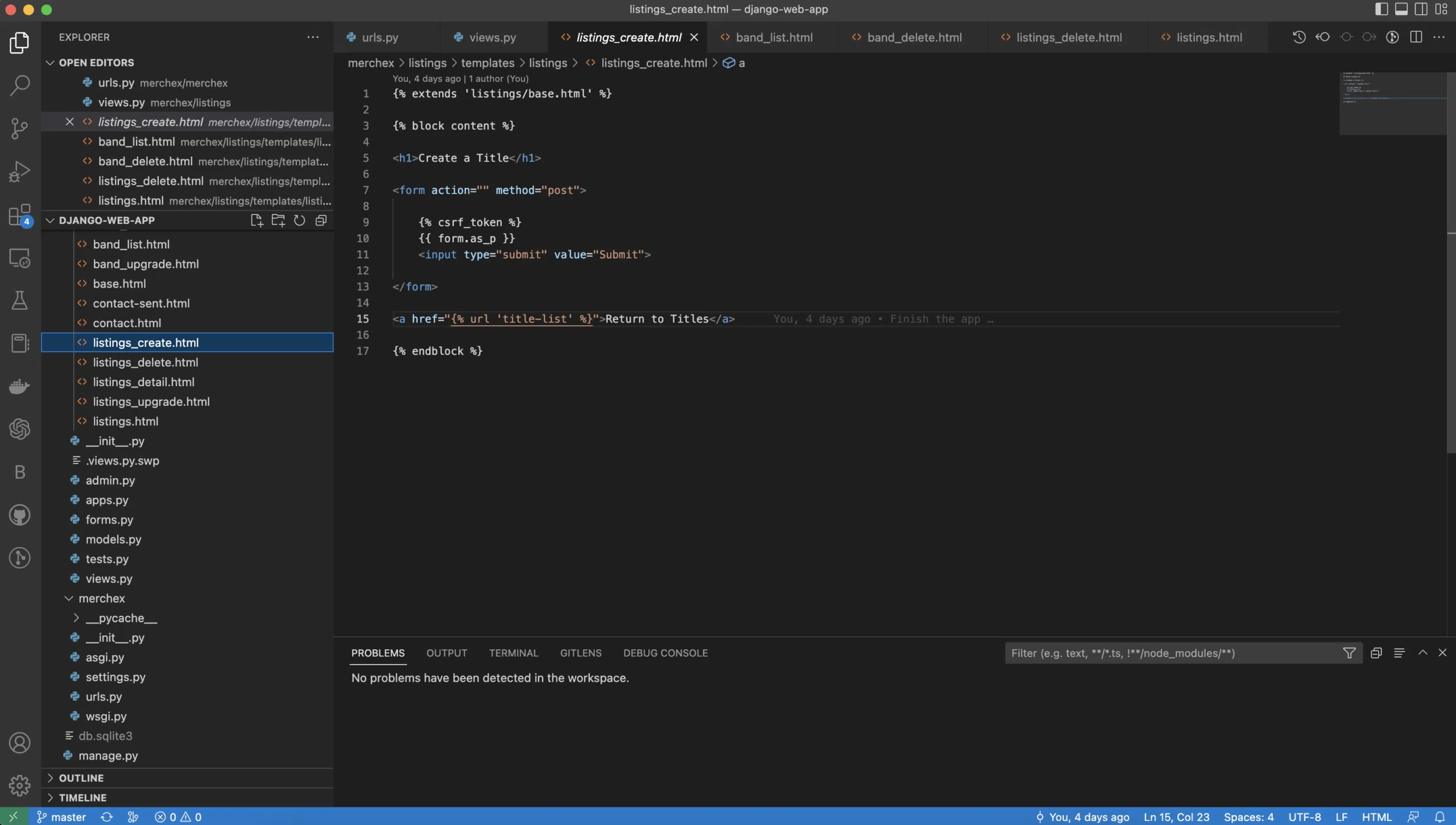This screenshot has width=1456, height=825.
Task: Expand the TIMELINE section
Action: (x=187, y=798)
